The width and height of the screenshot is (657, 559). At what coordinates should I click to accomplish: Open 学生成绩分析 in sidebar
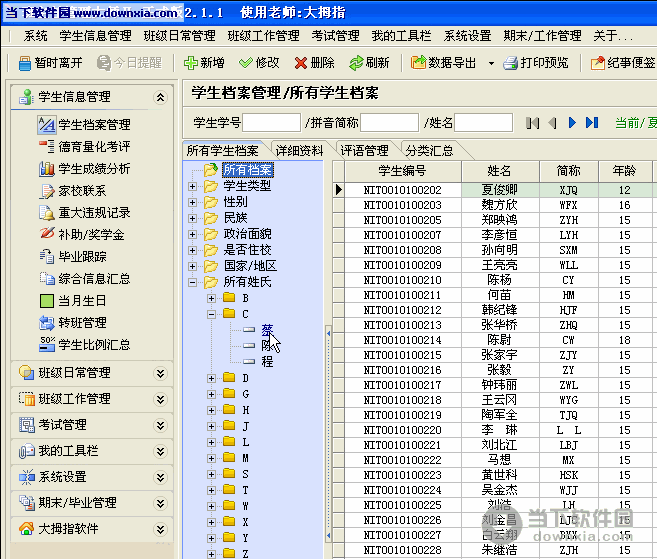[47, 169]
